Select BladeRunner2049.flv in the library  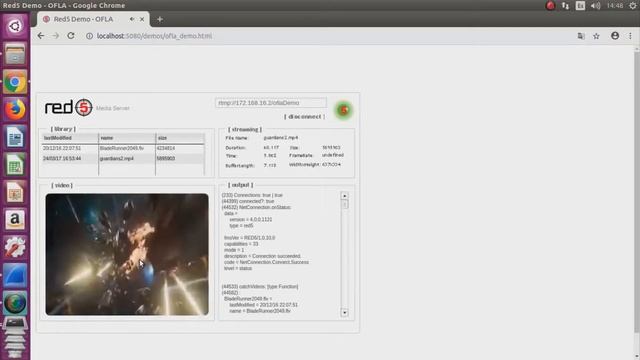(x=122, y=148)
